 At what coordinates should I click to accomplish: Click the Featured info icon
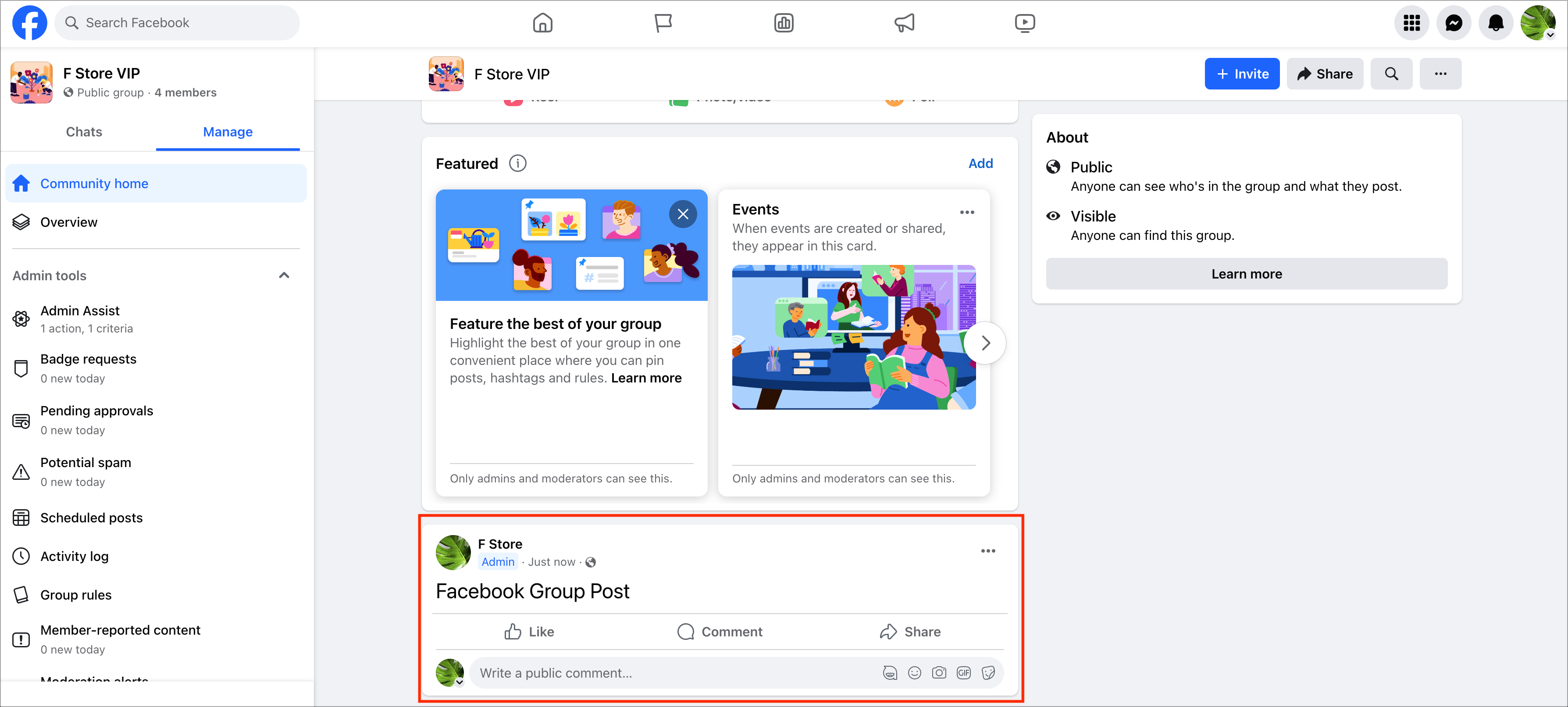(x=517, y=163)
